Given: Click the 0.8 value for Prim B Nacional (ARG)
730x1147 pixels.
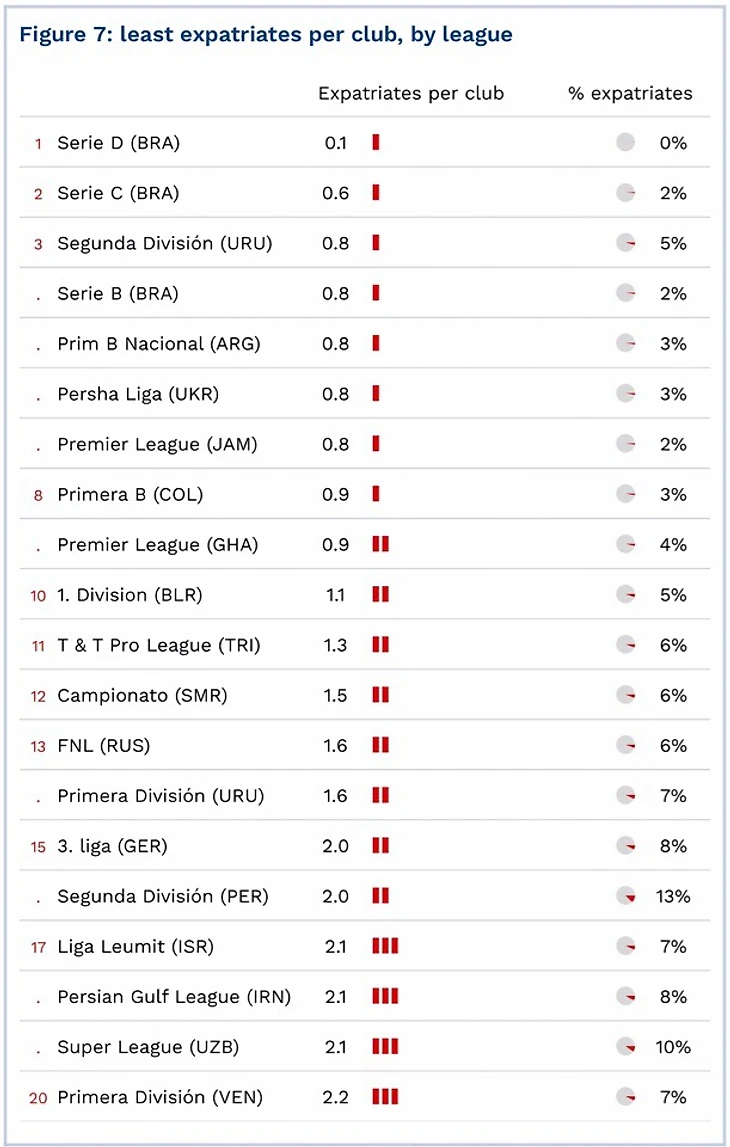Looking at the screenshot, I should pos(336,344).
